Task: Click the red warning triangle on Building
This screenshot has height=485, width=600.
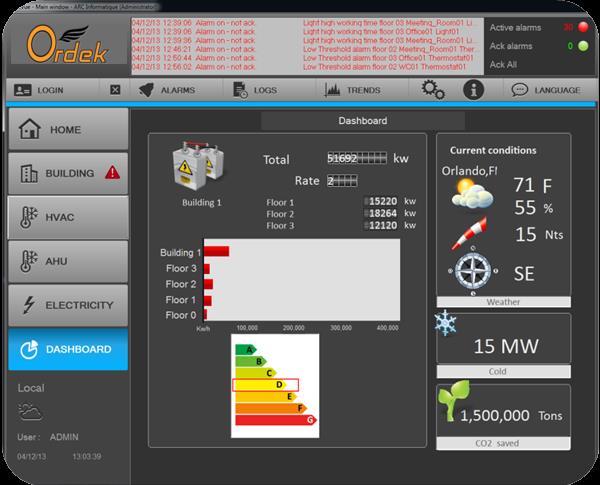Action: (112, 172)
